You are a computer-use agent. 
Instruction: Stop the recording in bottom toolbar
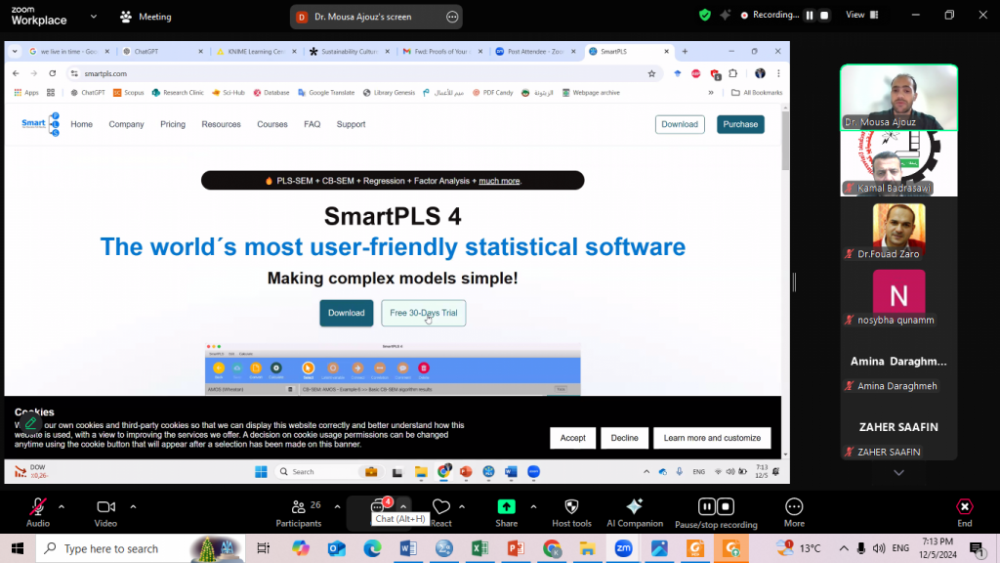tap(726, 506)
